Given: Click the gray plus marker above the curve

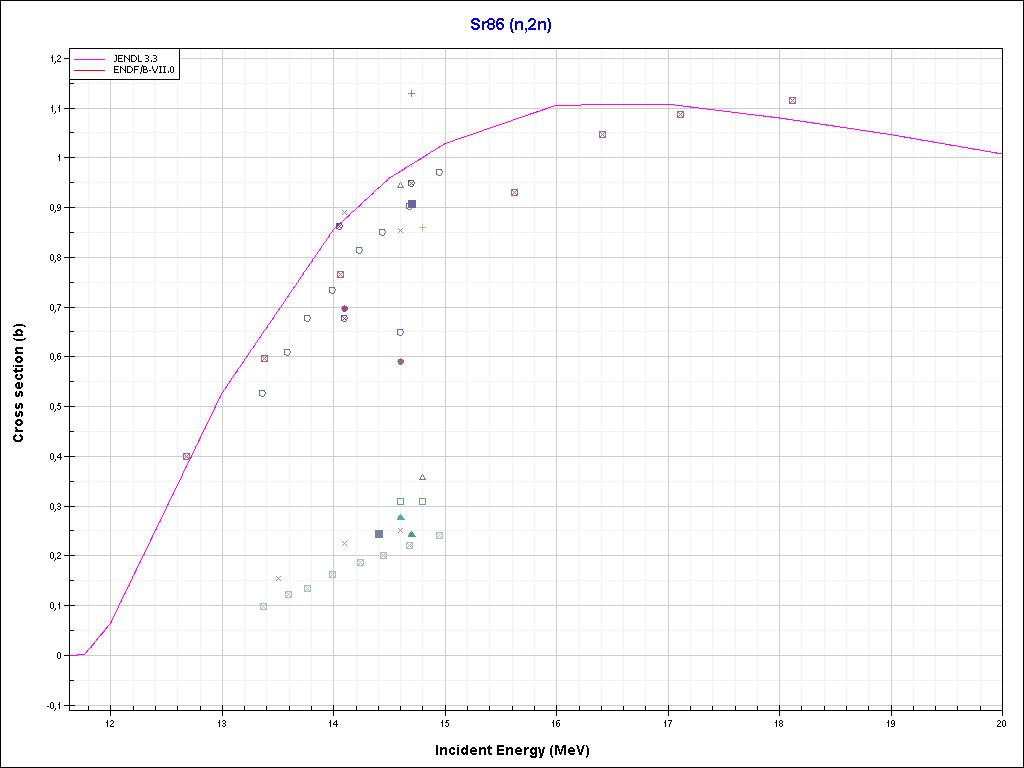Looking at the screenshot, I should tap(411, 94).
